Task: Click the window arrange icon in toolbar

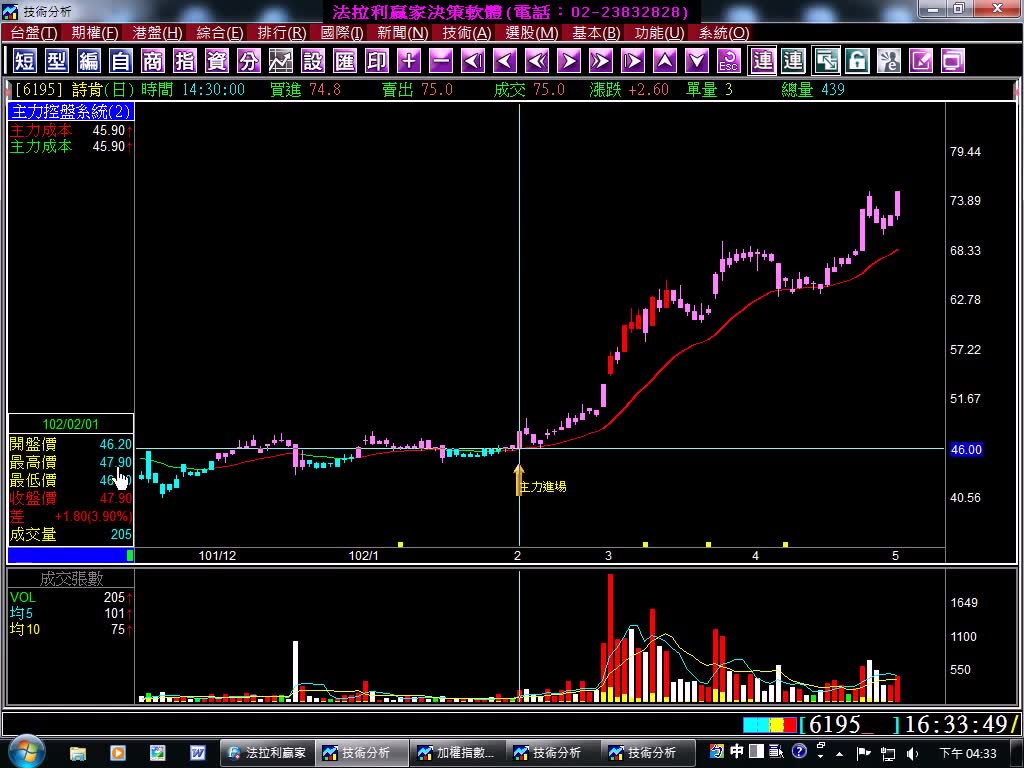Action: point(826,61)
